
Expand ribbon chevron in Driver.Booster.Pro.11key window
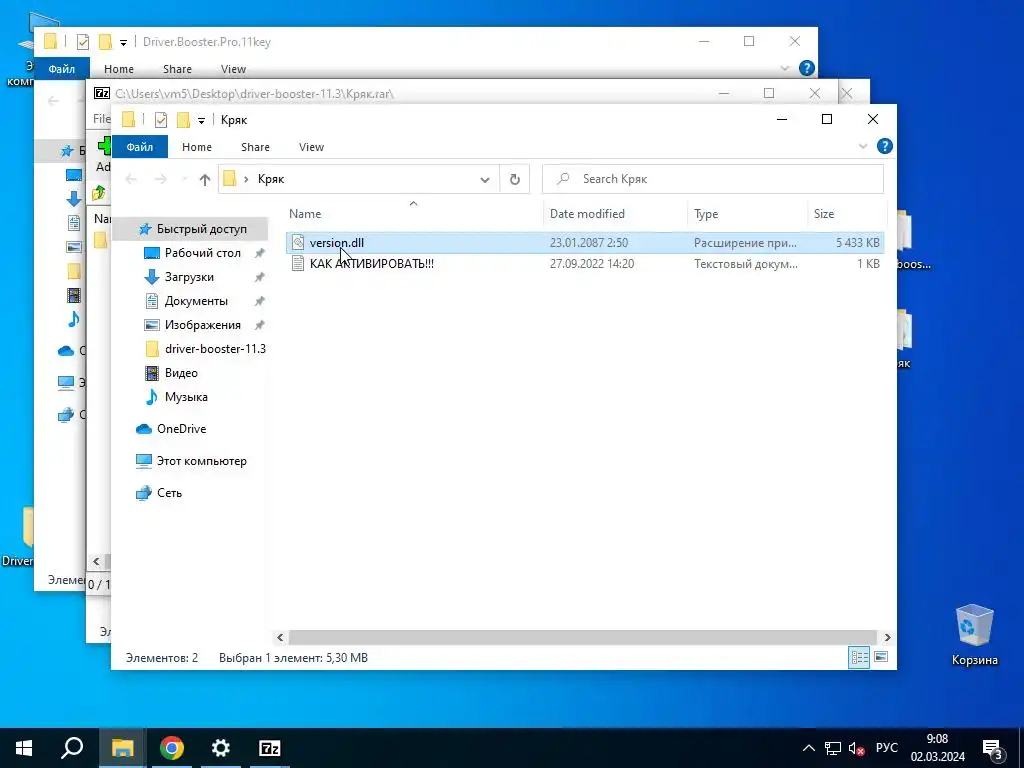click(785, 68)
